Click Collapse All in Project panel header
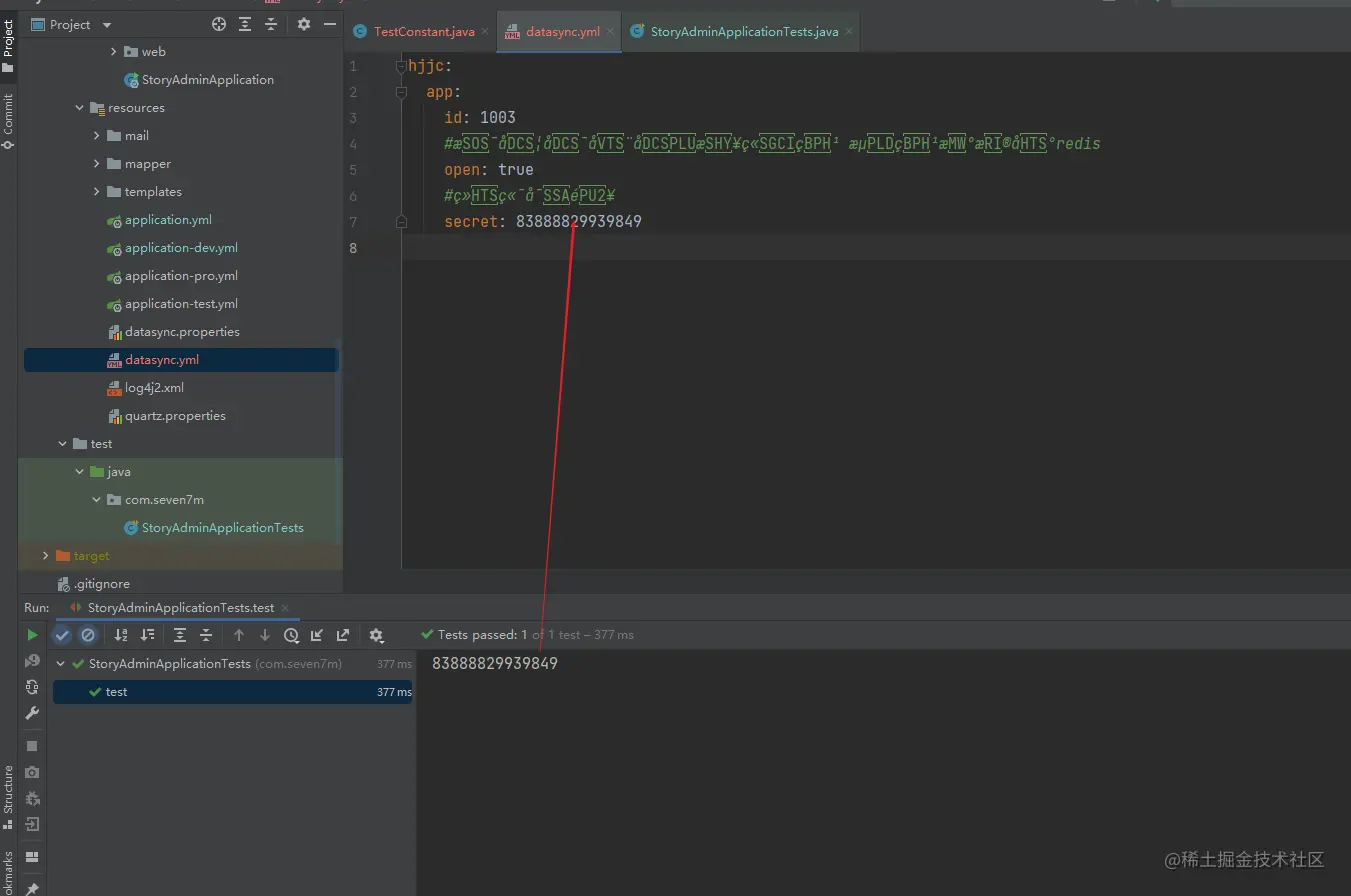Screen dimensions: 1351x896 (273, 24)
